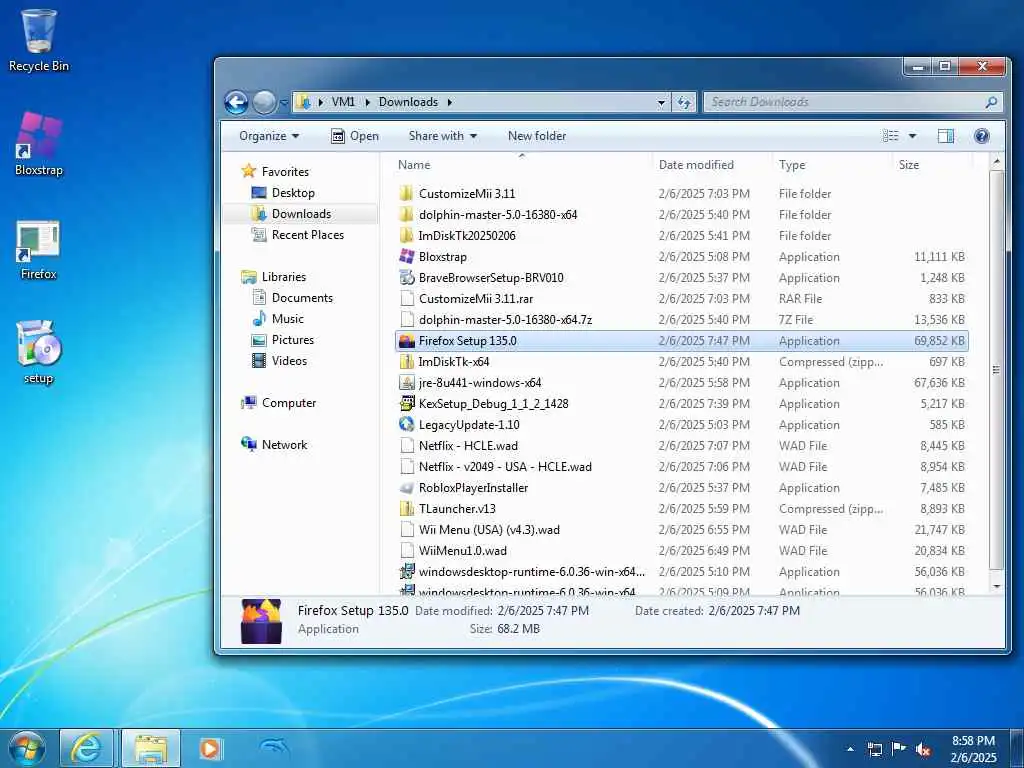Image resolution: width=1024 pixels, height=768 pixels.
Task: Select Netflix - HCLE.wad file
Action: pyautogui.click(x=468, y=445)
